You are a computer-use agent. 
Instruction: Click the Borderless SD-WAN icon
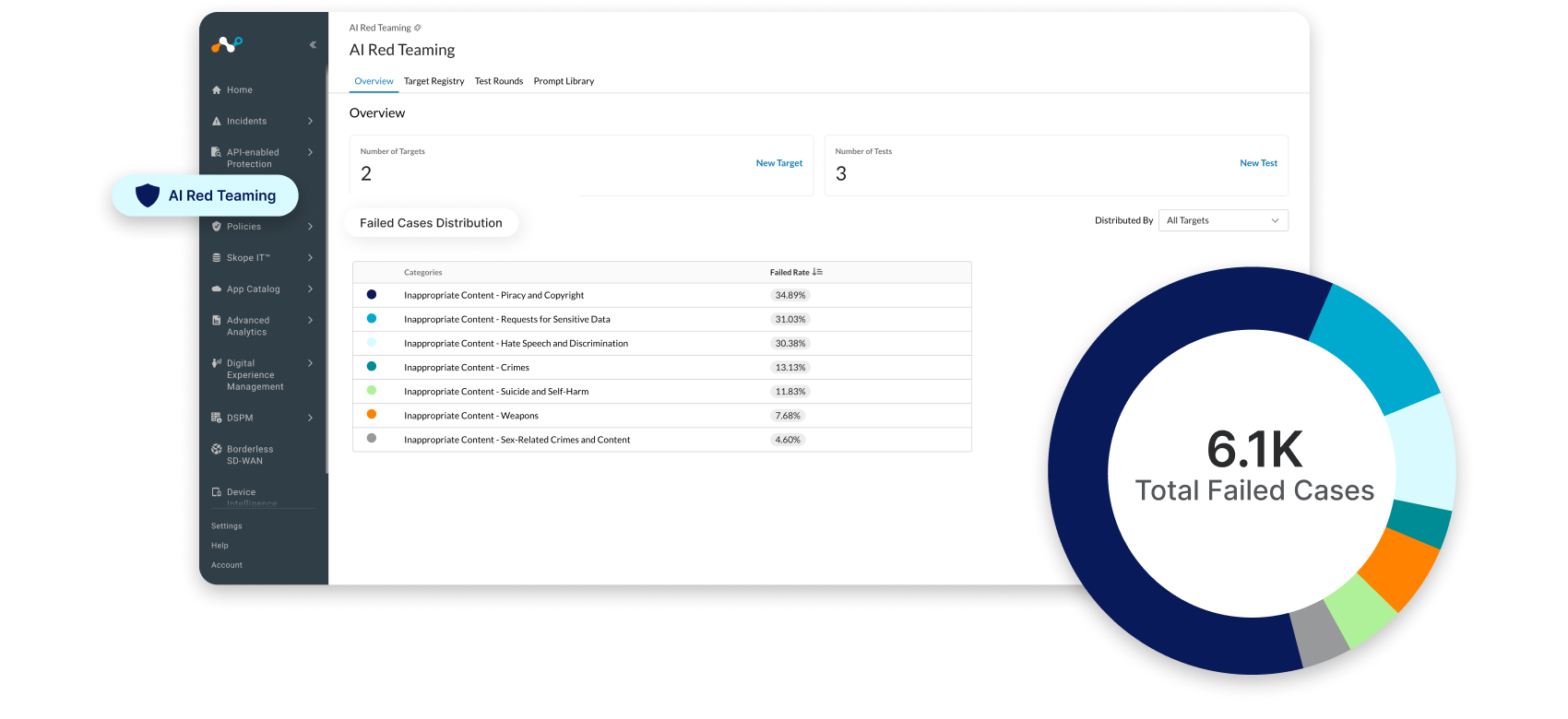point(217,450)
